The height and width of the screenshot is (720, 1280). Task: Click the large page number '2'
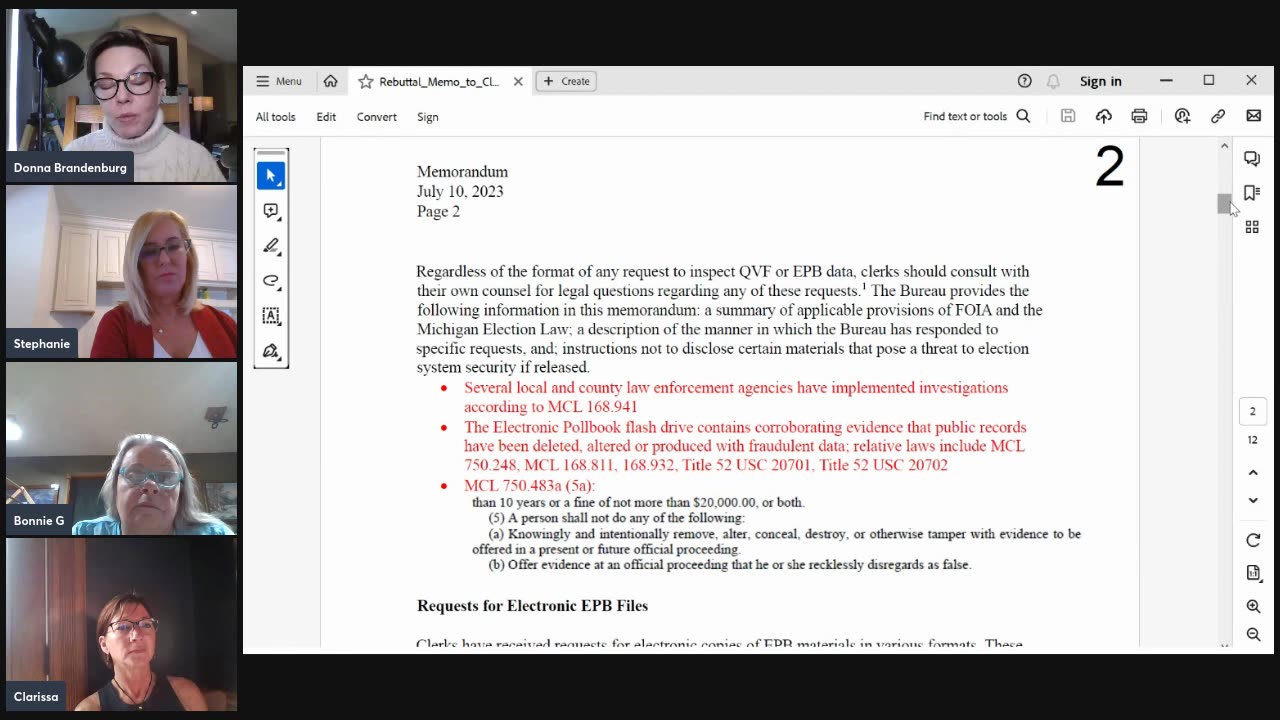1110,167
